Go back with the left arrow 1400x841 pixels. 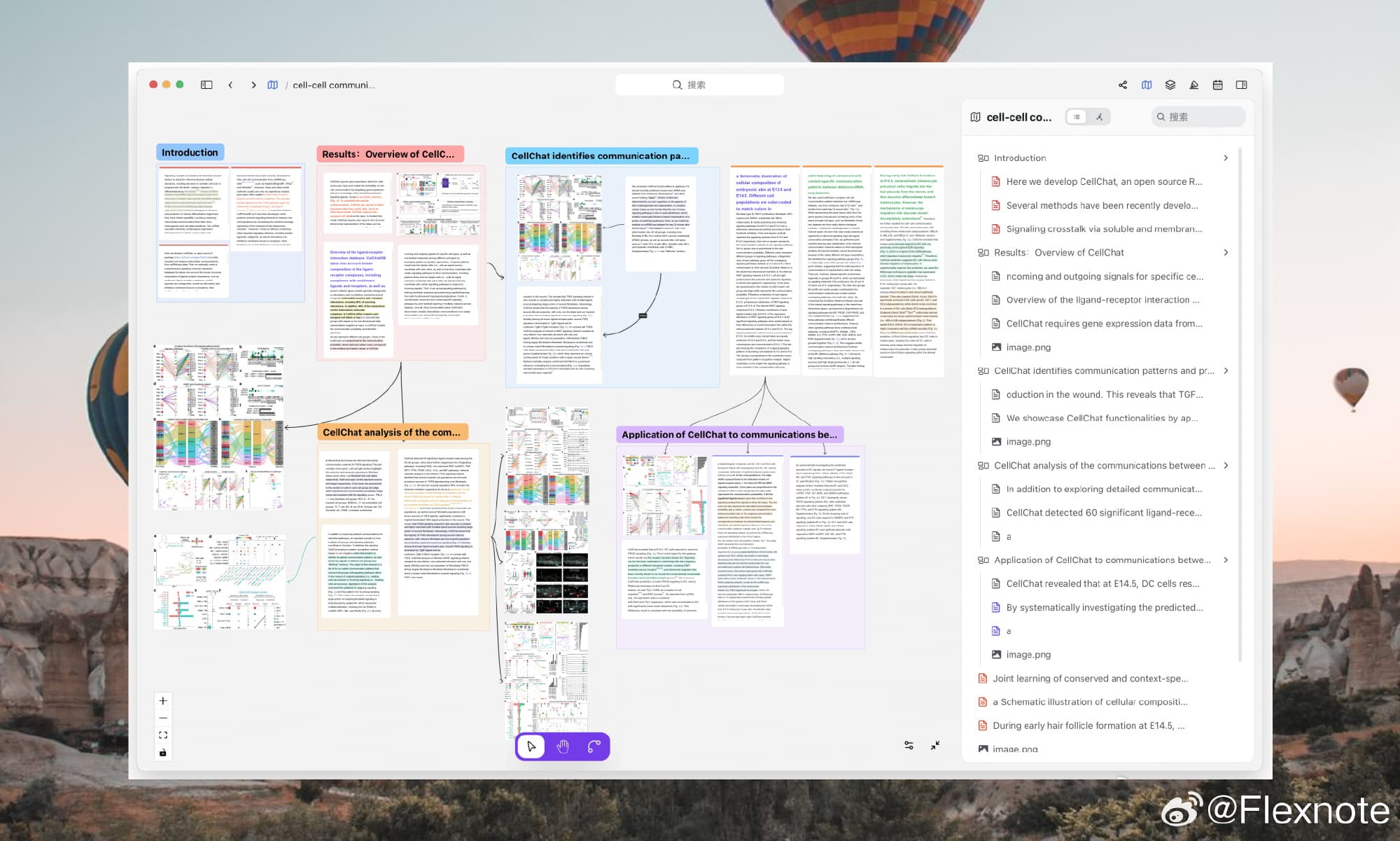click(x=230, y=85)
